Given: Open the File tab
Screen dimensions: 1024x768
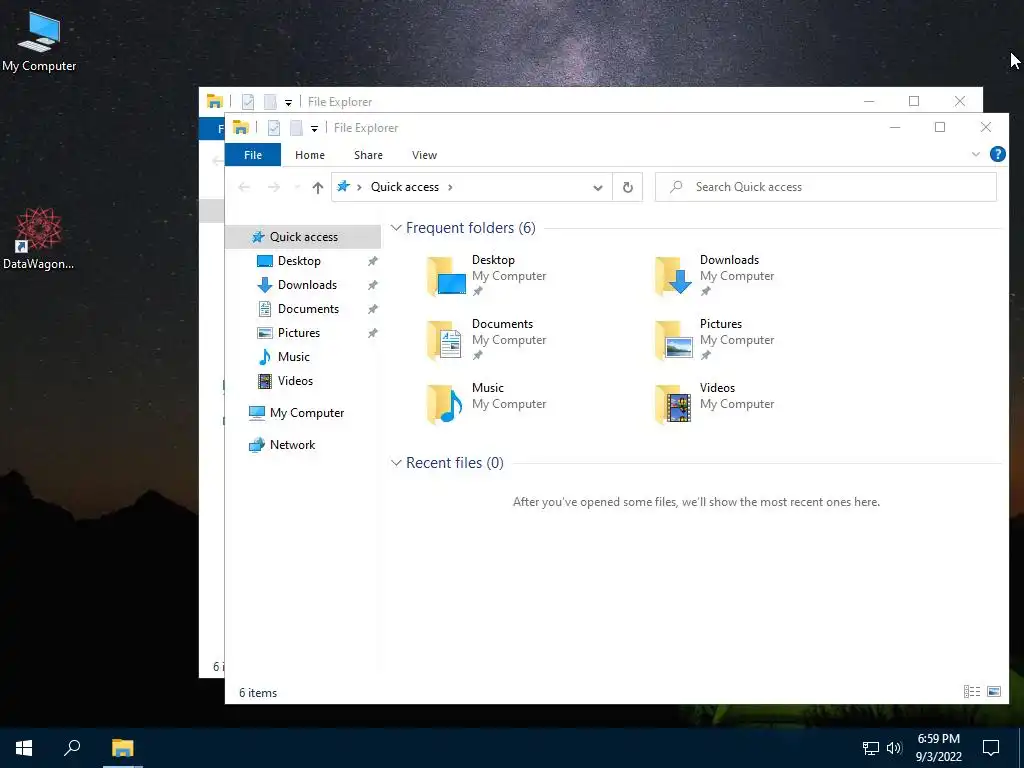Looking at the screenshot, I should [x=253, y=155].
